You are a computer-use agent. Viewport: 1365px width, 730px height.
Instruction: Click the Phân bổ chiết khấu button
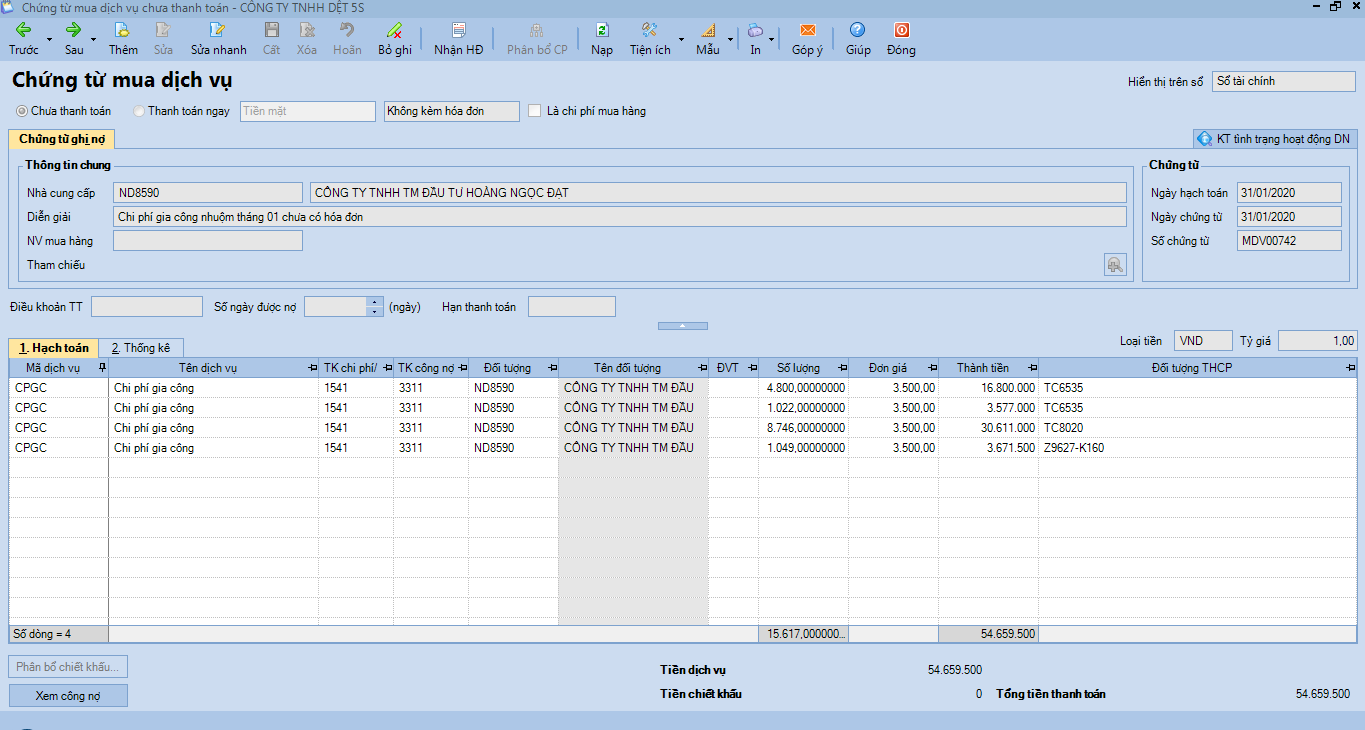point(68,667)
